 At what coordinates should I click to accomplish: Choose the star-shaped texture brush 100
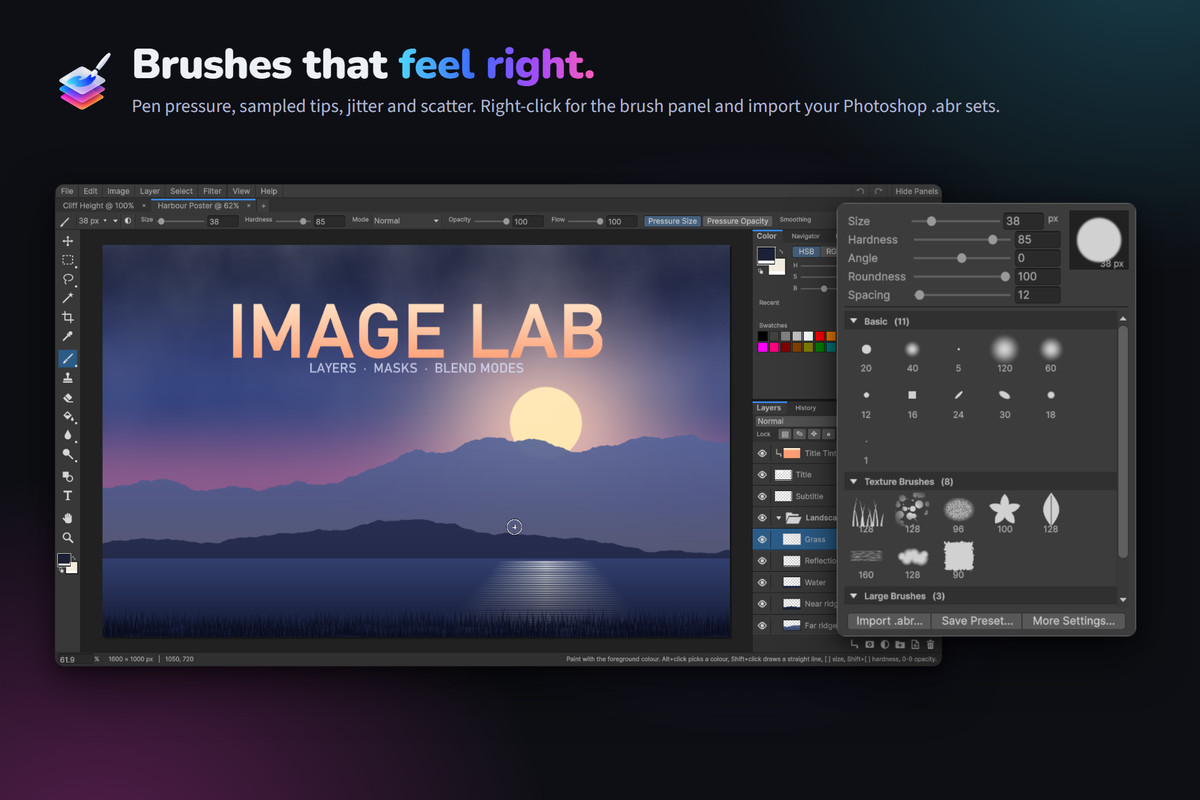tap(1004, 514)
